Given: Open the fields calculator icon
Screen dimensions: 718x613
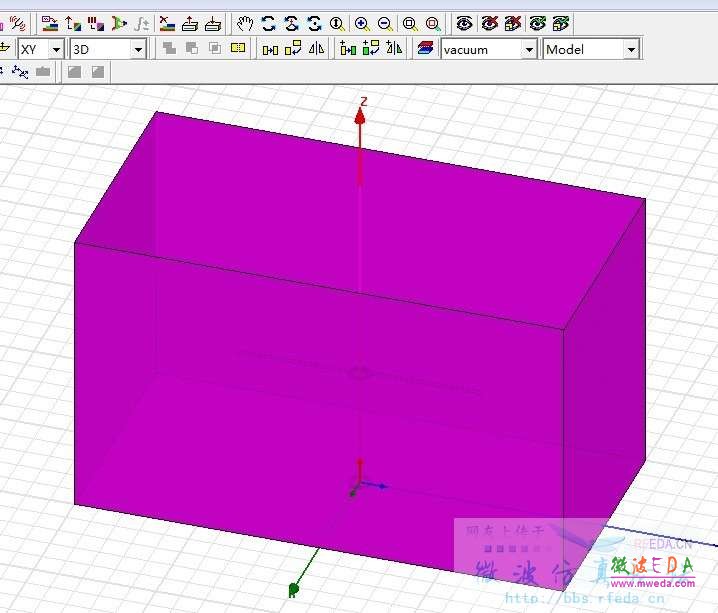Looking at the screenshot, I should pyautogui.click(x=142, y=23).
